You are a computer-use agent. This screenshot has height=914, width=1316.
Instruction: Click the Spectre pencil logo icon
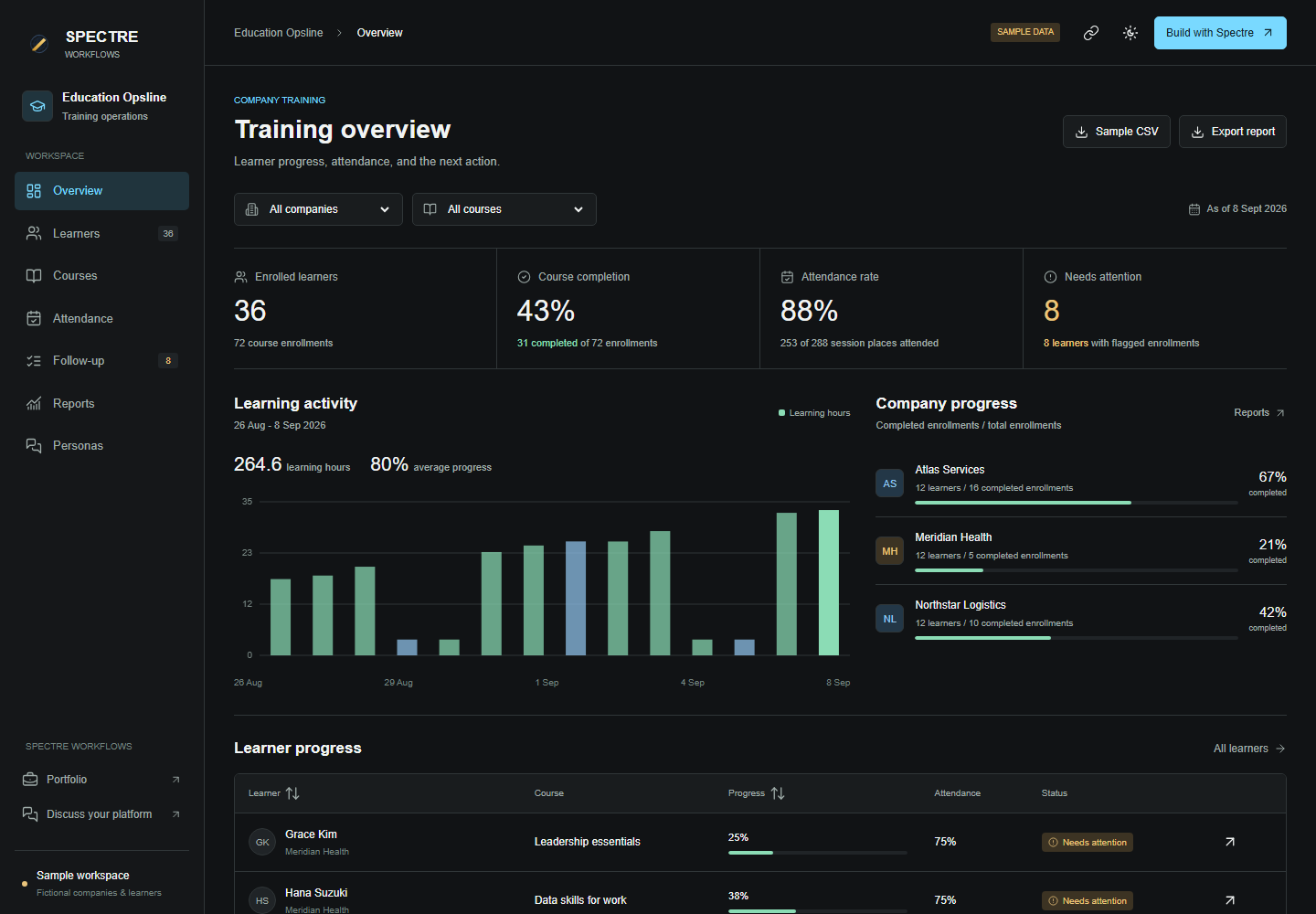tap(38, 43)
